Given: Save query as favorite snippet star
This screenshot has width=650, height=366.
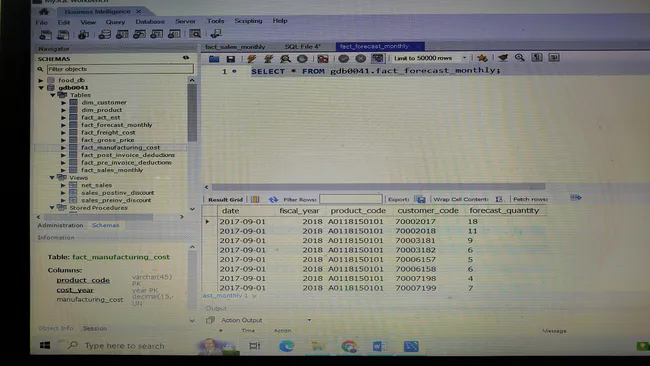Looking at the screenshot, I should tap(482, 58).
